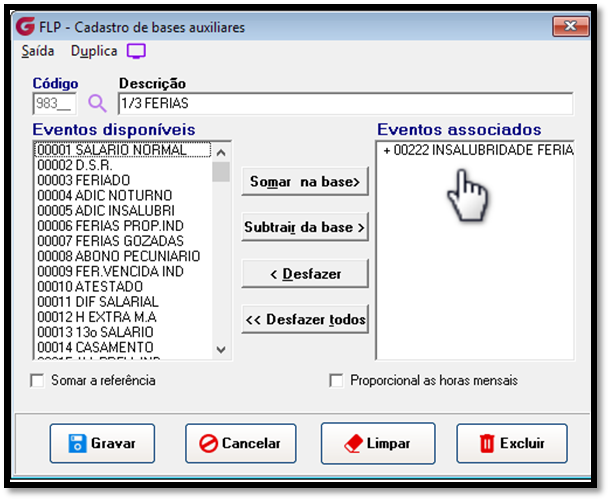610x501 pixels.
Task: Select associated event 00222 INSALUBRIDADE FERIA
Action: point(475,150)
